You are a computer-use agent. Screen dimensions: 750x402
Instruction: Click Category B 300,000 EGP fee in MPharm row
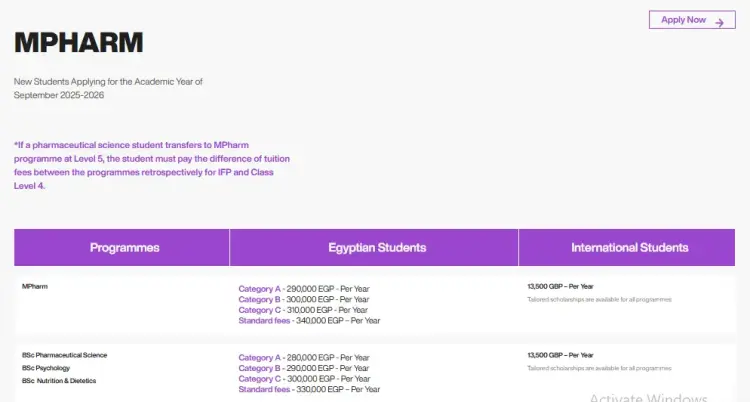(x=303, y=299)
